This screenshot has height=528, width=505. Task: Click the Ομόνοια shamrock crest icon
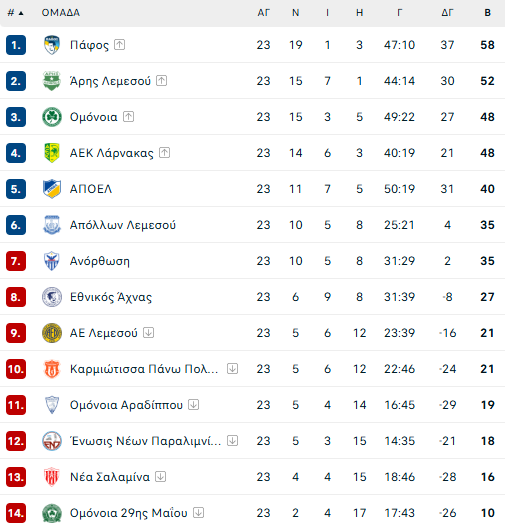click(52, 117)
